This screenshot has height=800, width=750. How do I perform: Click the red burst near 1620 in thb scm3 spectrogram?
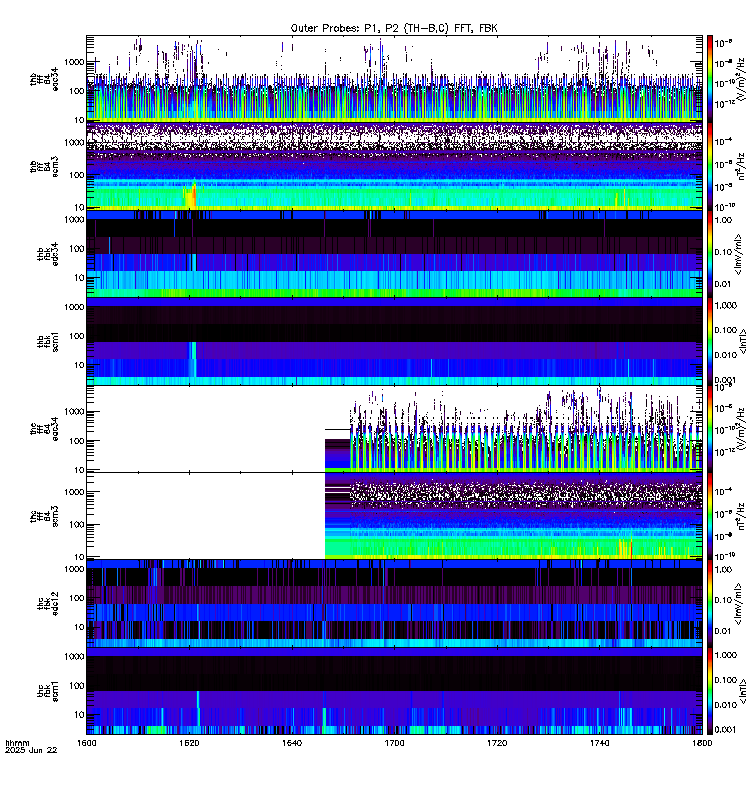194,196
